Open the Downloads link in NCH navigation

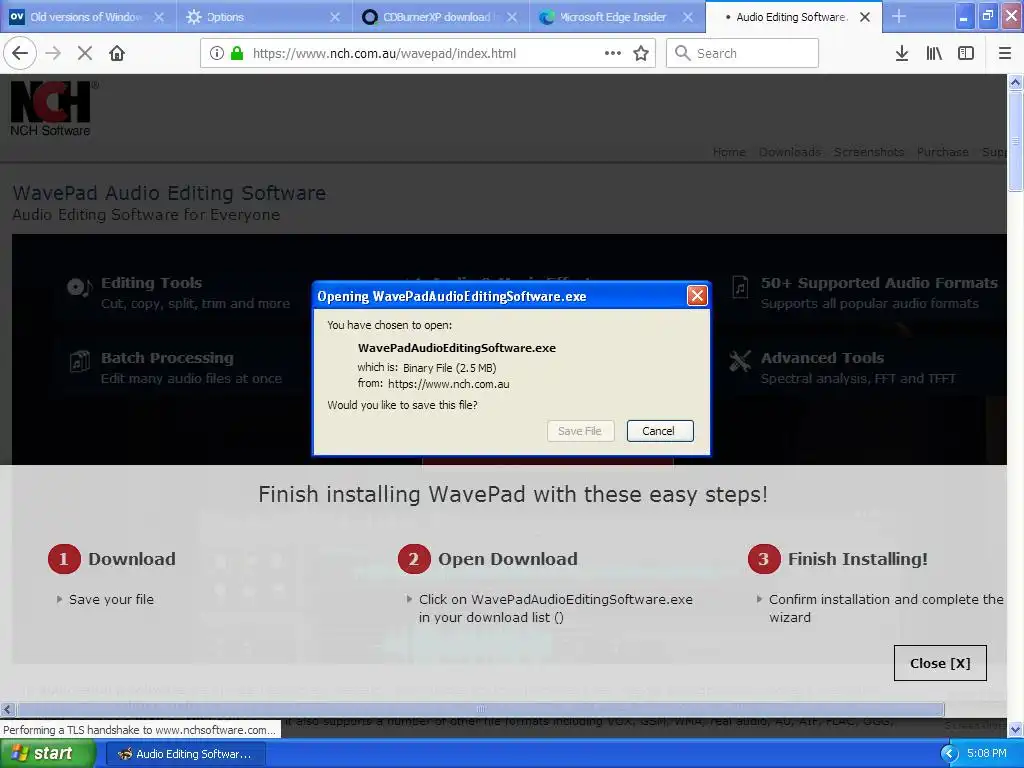coord(790,152)
